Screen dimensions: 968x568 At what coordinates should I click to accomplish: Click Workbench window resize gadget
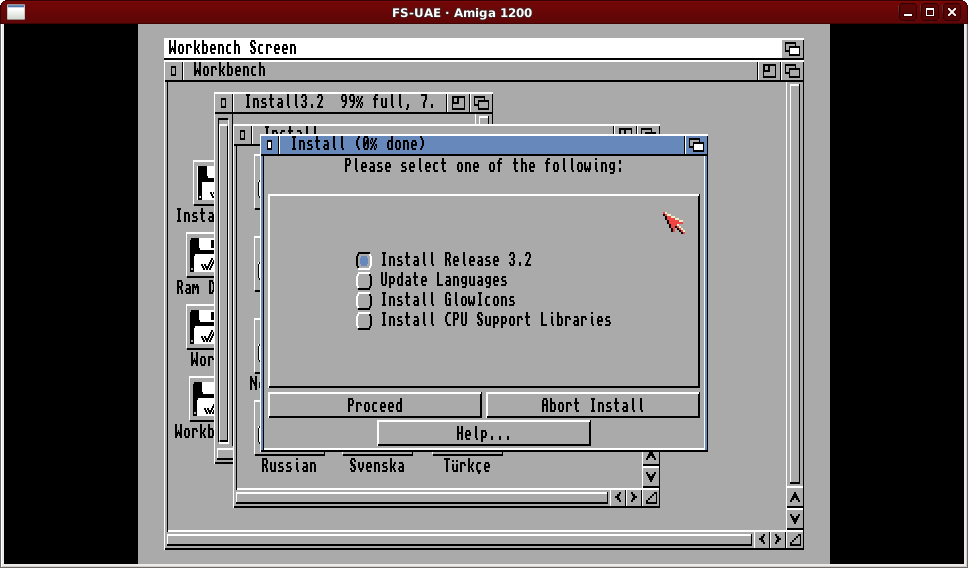(795, 540)
